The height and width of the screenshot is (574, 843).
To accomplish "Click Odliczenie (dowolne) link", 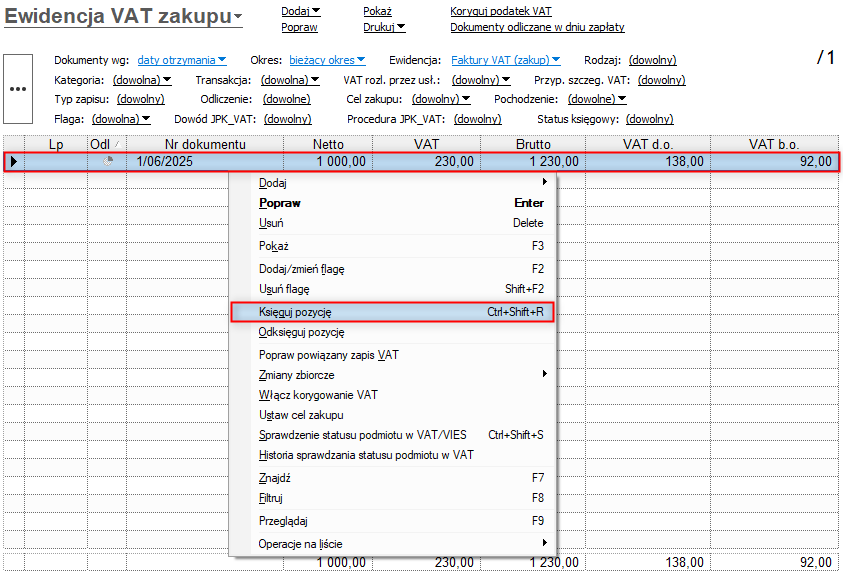I will click(x=287, y=99).
